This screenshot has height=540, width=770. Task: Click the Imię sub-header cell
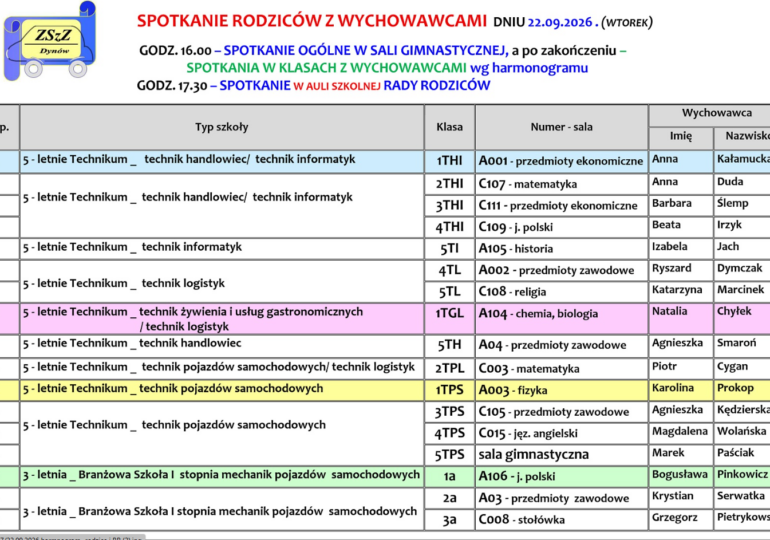pos(681,136)
